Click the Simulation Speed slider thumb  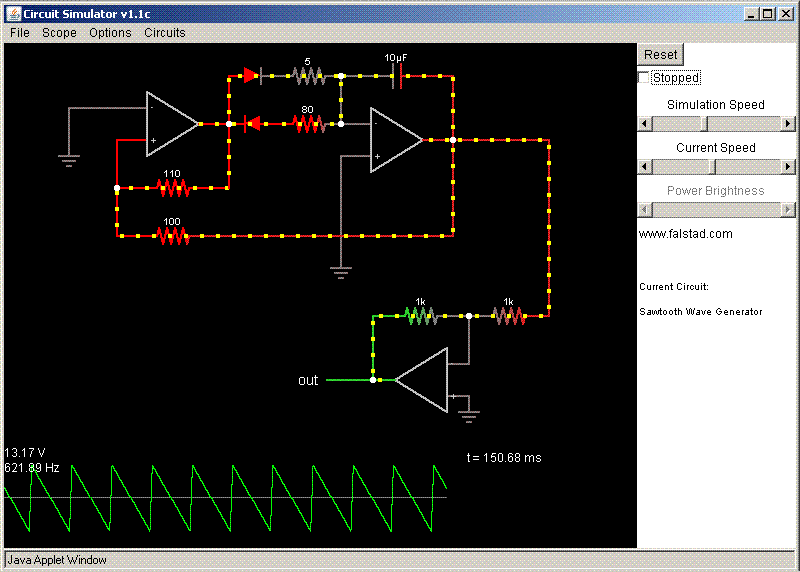703,123
